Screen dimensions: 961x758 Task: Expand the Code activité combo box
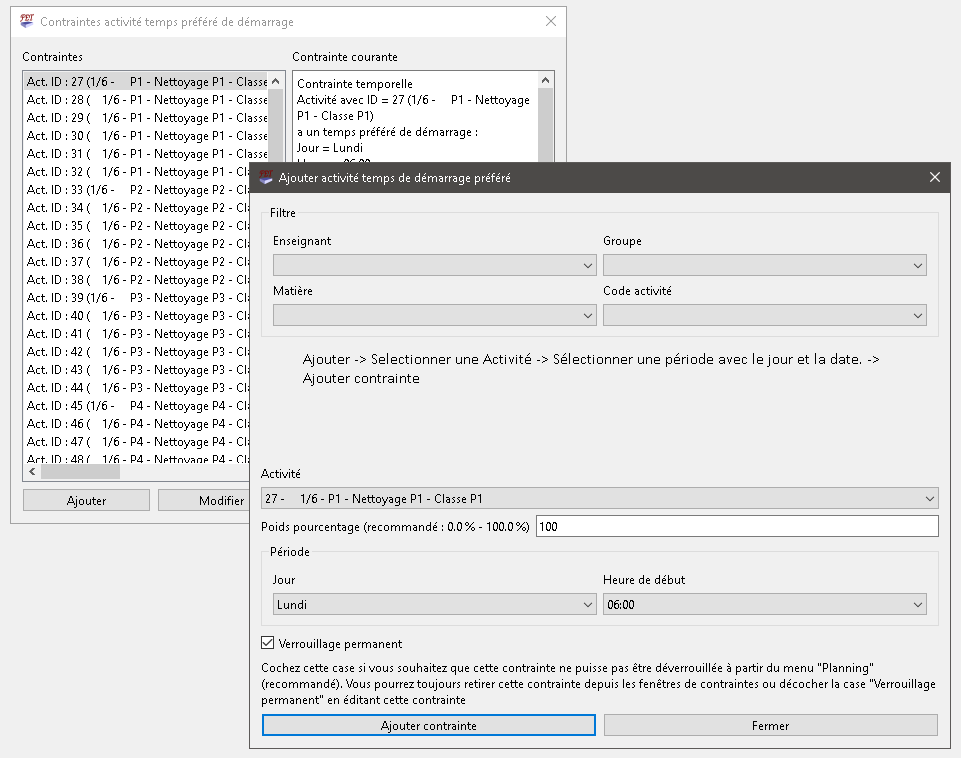(764, 316)
